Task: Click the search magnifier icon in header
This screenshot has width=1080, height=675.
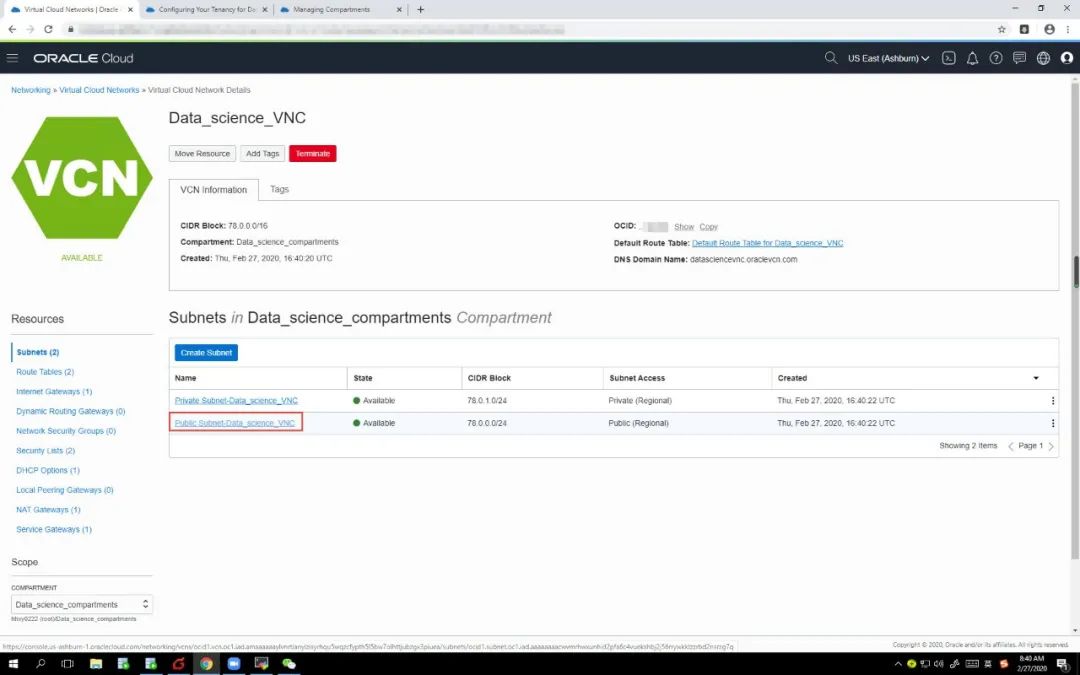Action: tap(830, 58)
